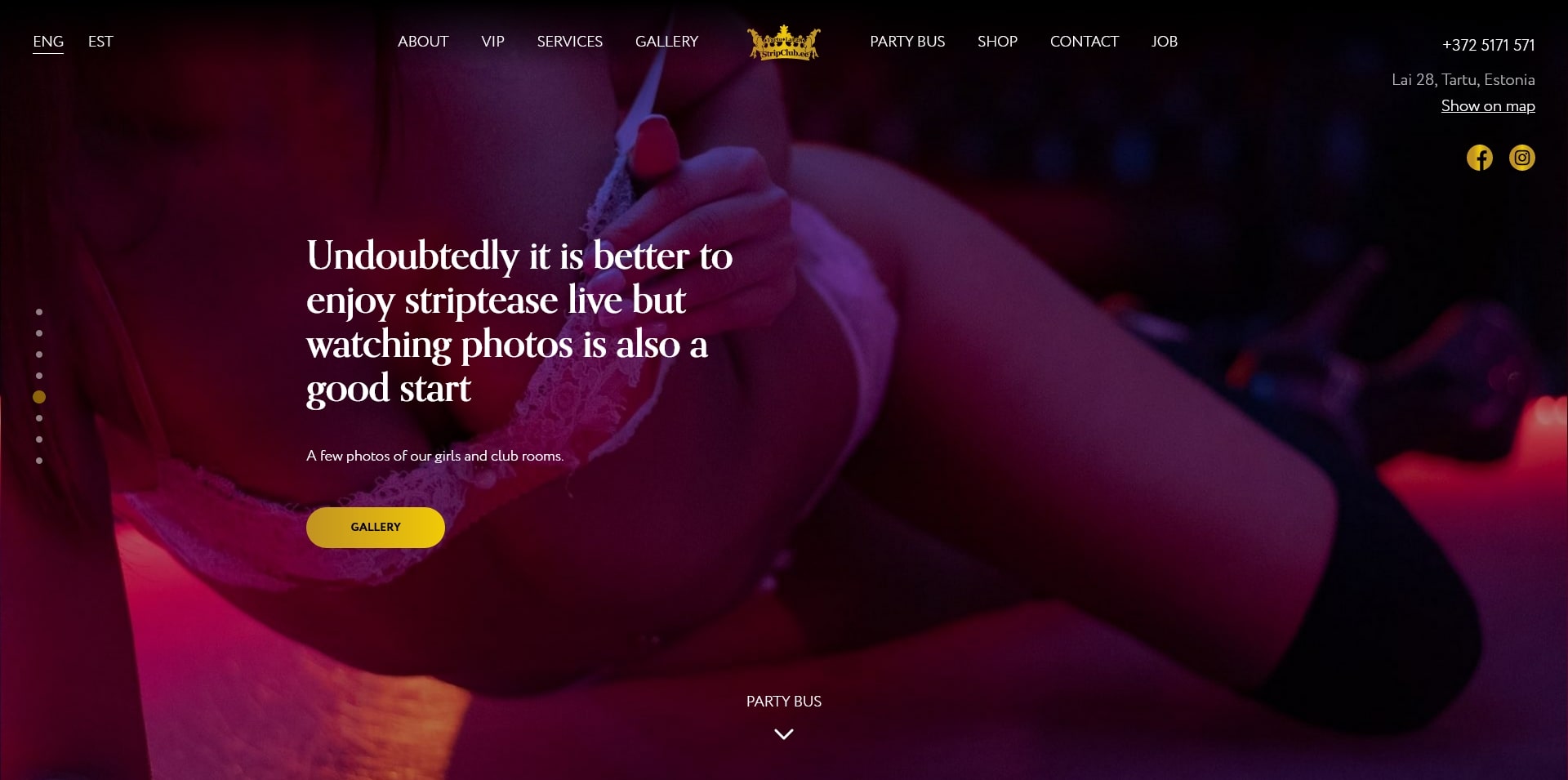Open the Facebook page icon
The height and width of the screenshot is (780, 1568).
1479,158
